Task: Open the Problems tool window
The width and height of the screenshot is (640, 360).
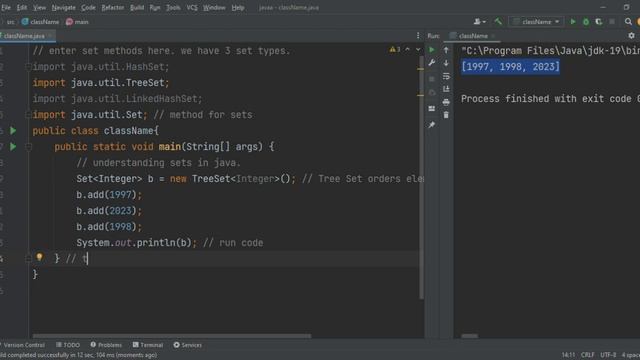Action: pos(106,345)
